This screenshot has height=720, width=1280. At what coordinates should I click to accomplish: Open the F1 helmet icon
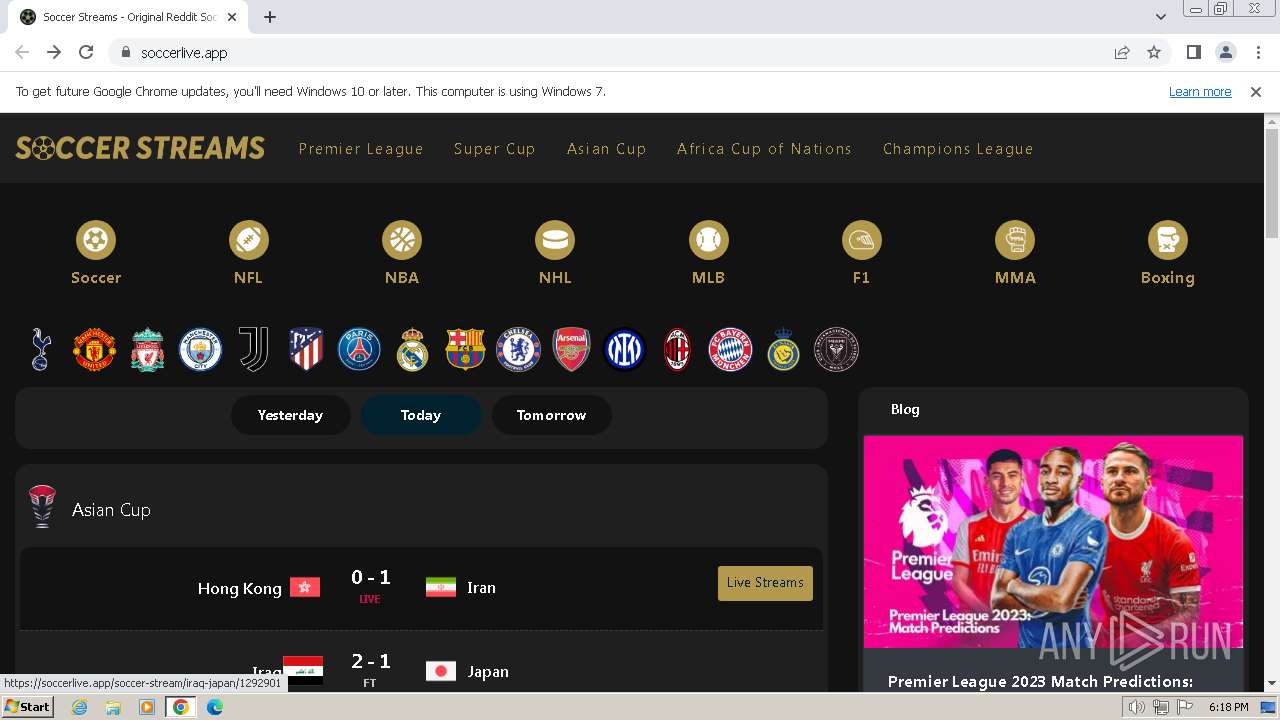click(x=861, y=240)
